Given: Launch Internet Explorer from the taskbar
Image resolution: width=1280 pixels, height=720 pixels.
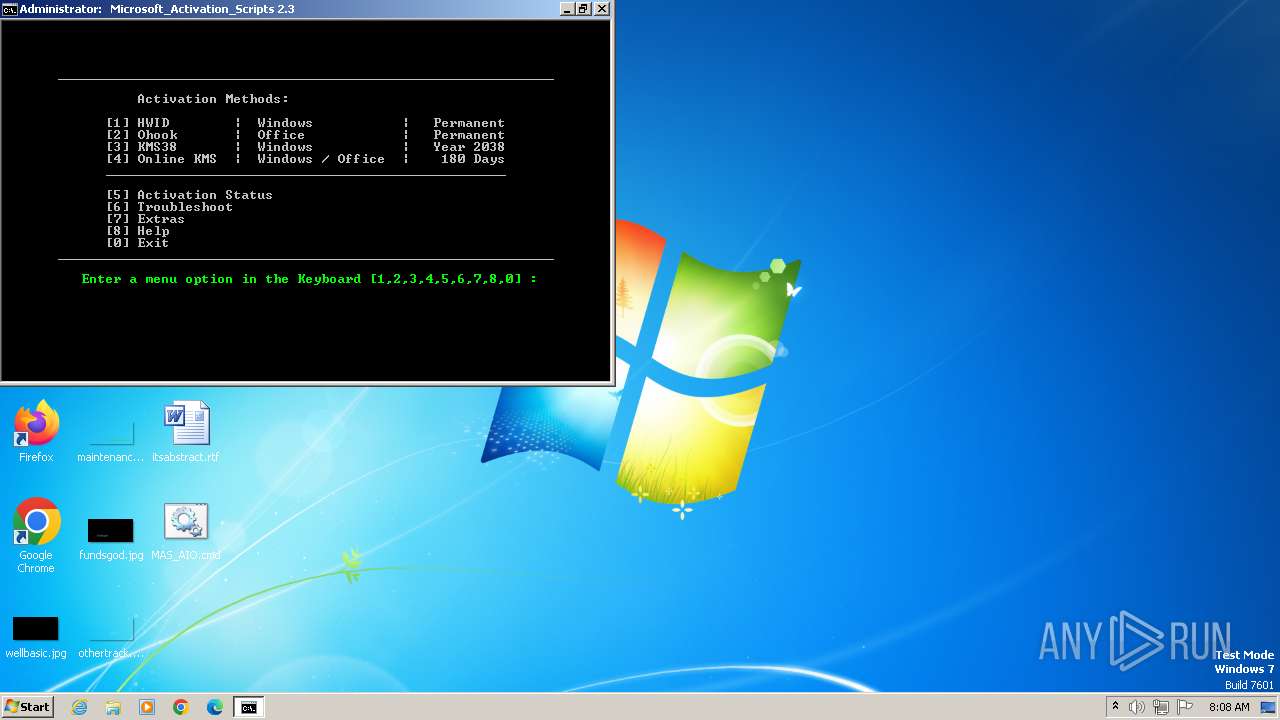Looking at the screenshot, I should click(79, 707).
